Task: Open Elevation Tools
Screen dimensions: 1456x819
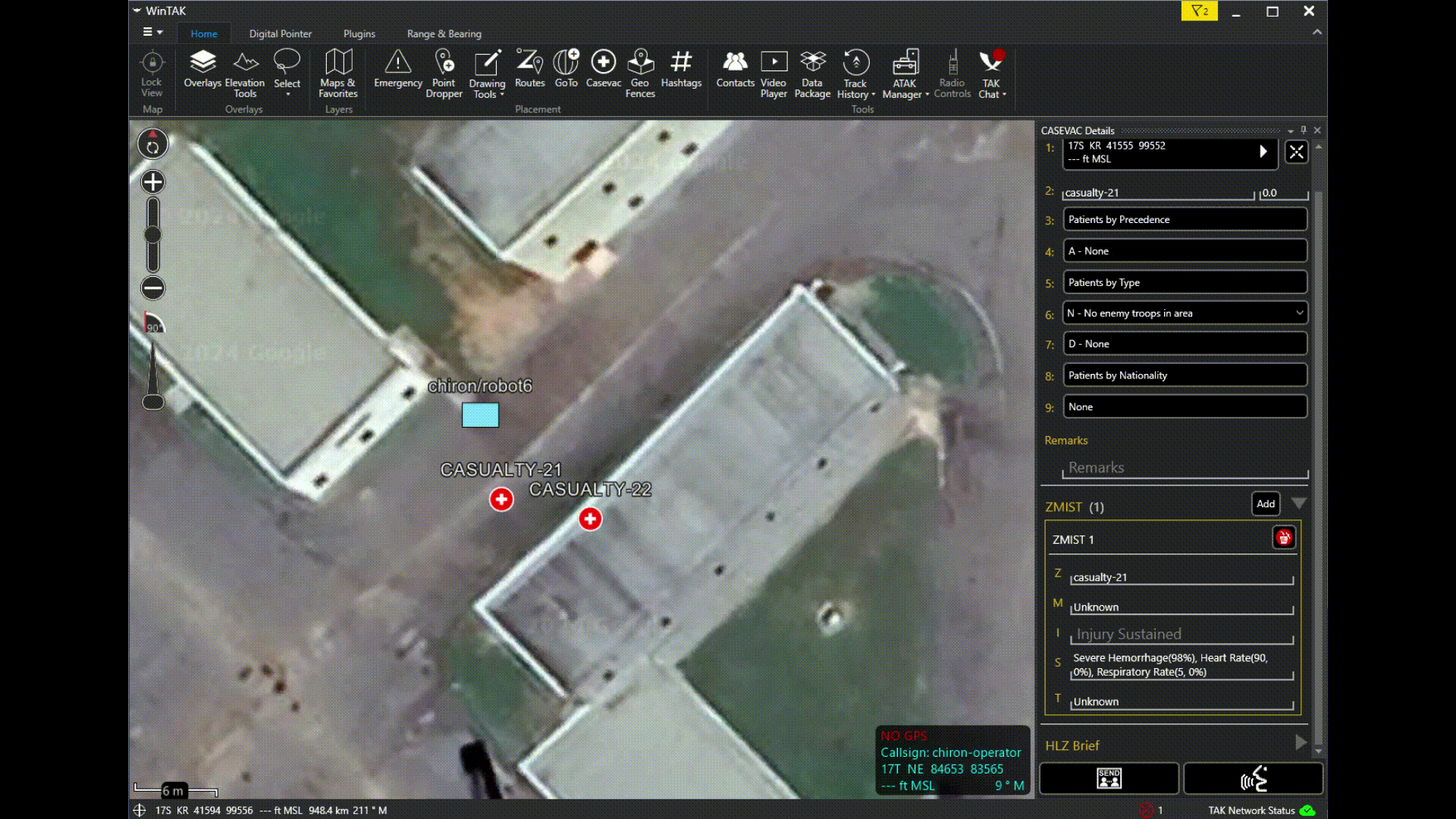Action: tap(245, 73)
